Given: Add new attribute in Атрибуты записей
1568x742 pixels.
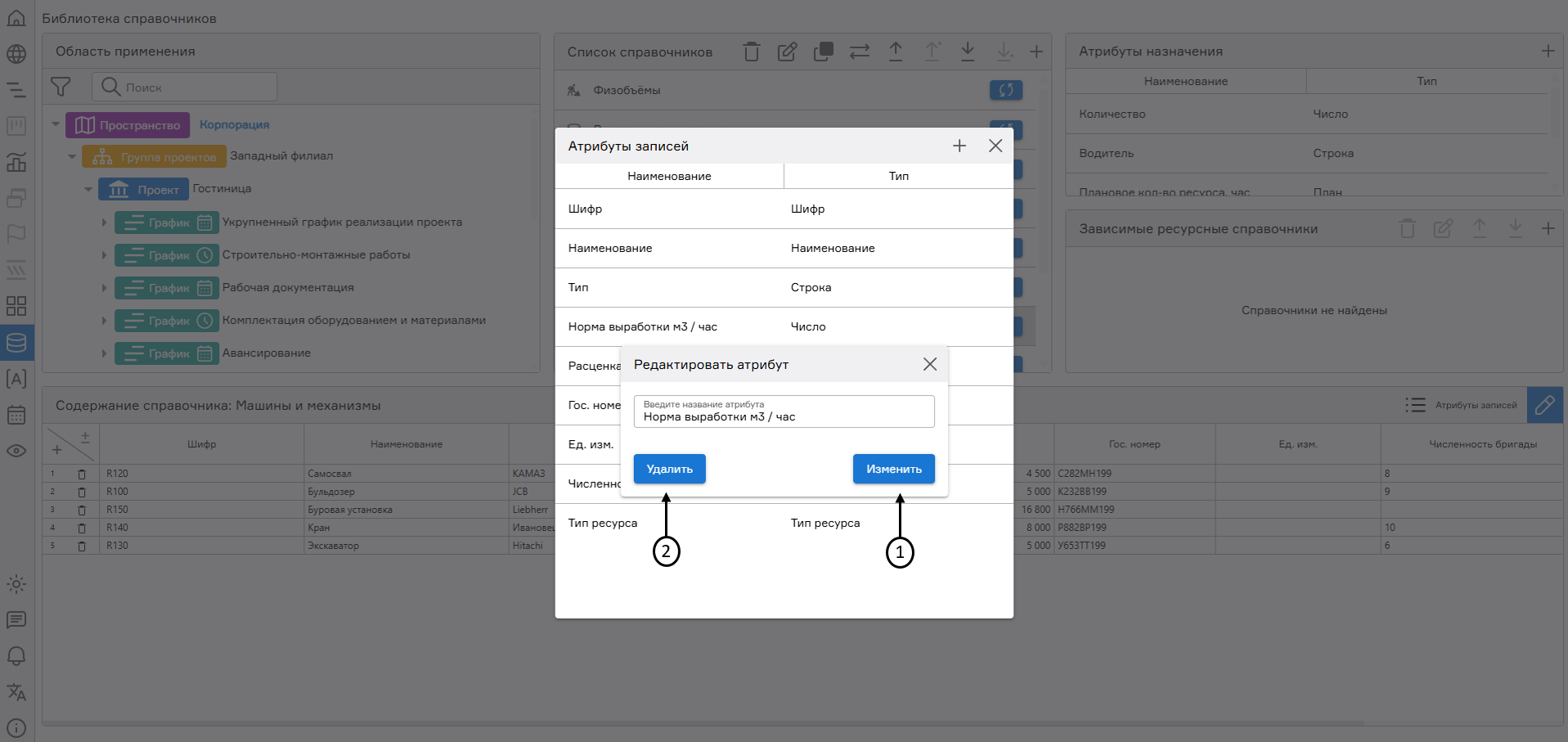Looking at the screenshot, I should [959, 146].
